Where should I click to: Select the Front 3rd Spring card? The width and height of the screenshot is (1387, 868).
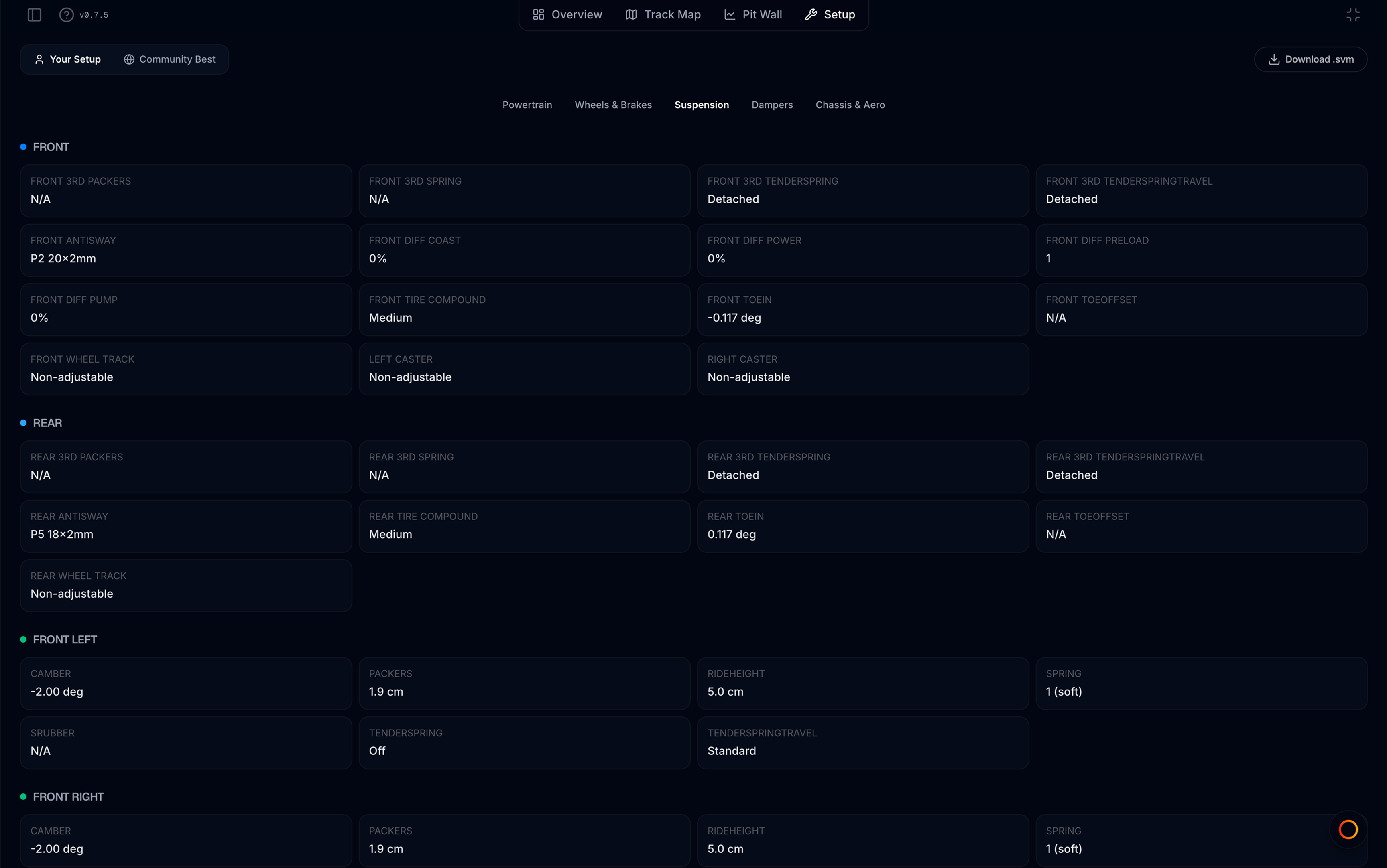point(525,191)
